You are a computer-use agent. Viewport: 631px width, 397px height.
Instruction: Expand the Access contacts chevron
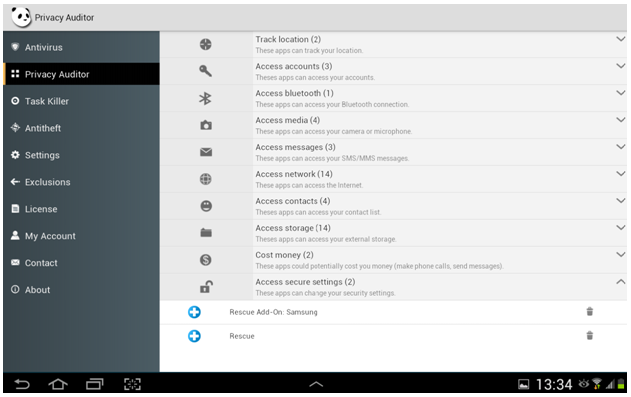(x=621, y=201)
